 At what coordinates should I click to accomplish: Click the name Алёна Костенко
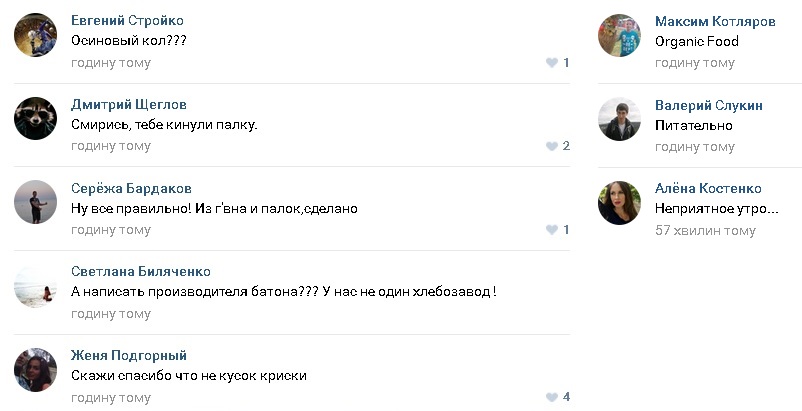(x=708, y=189)
